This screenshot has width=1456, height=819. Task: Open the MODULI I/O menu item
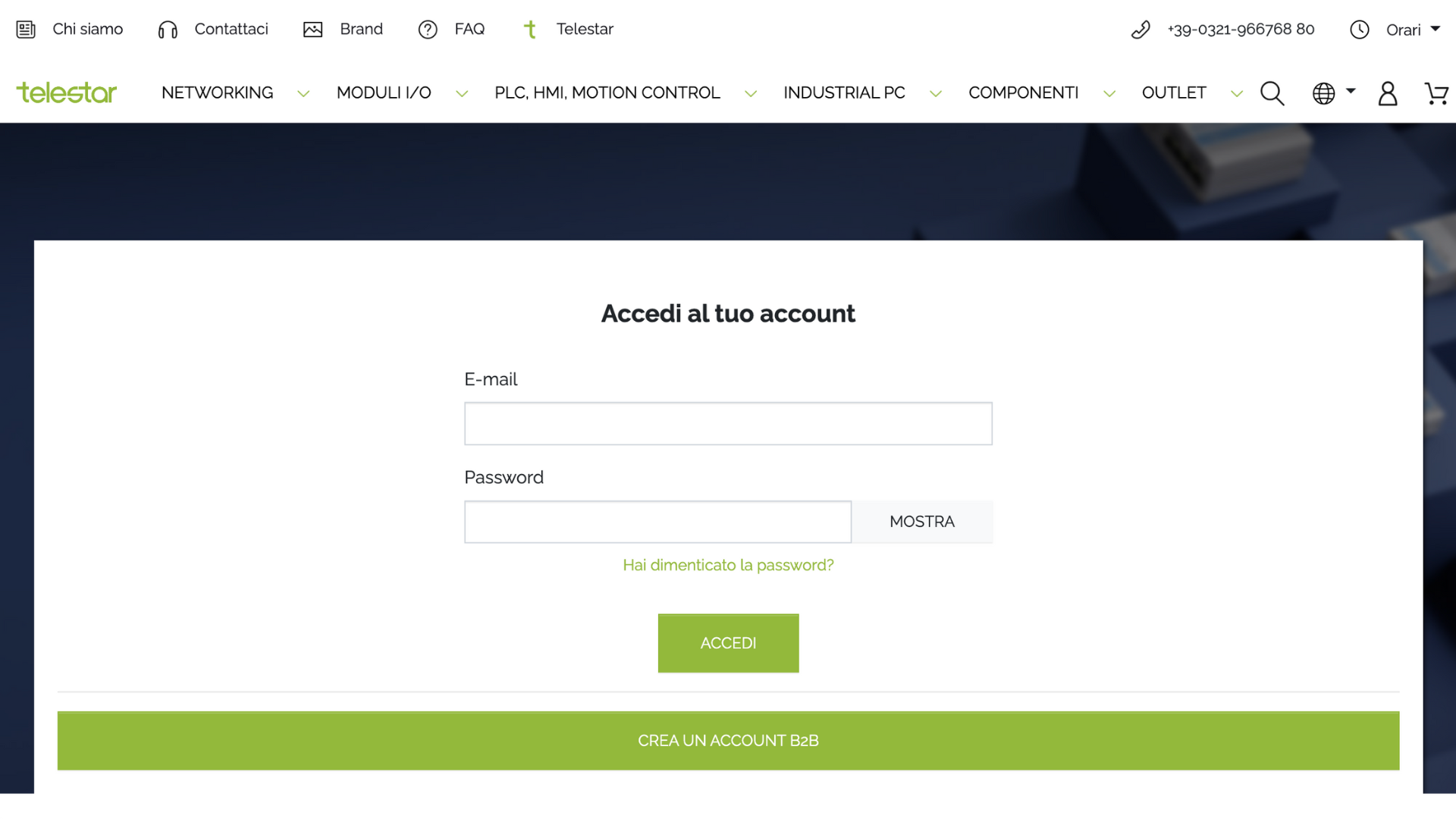coord(384,93)
